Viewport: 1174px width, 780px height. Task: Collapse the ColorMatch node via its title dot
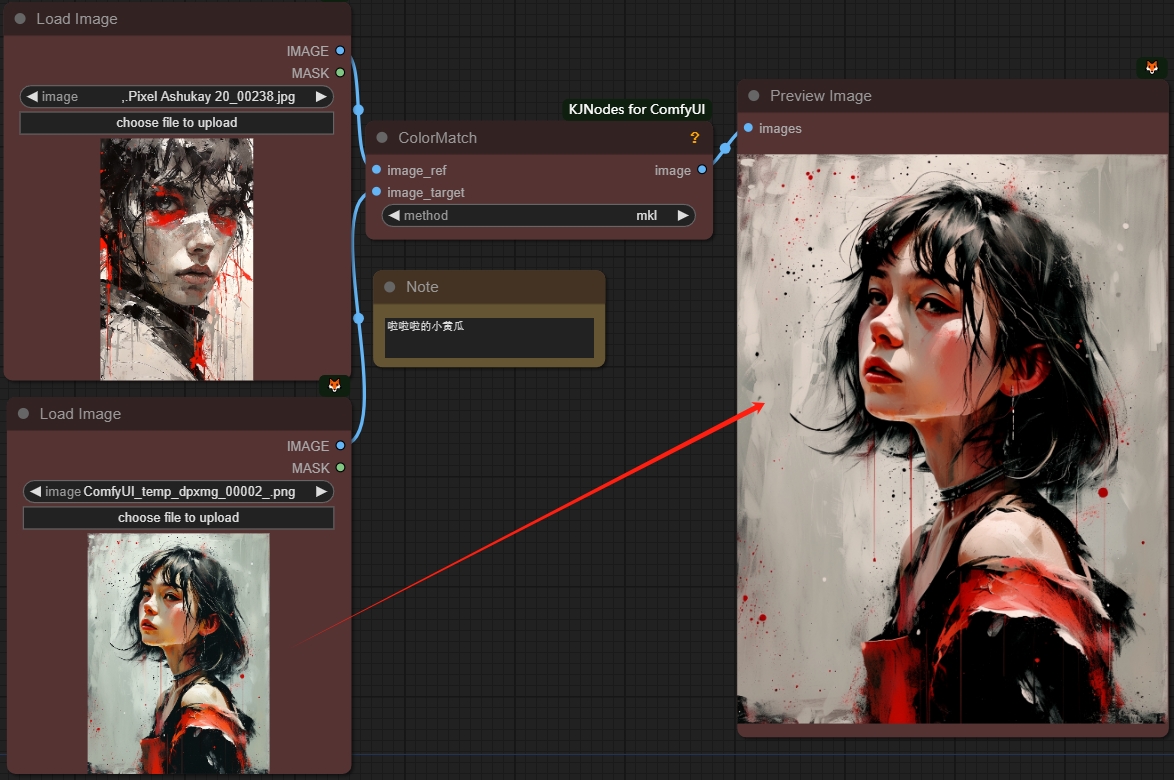point(382,138)
